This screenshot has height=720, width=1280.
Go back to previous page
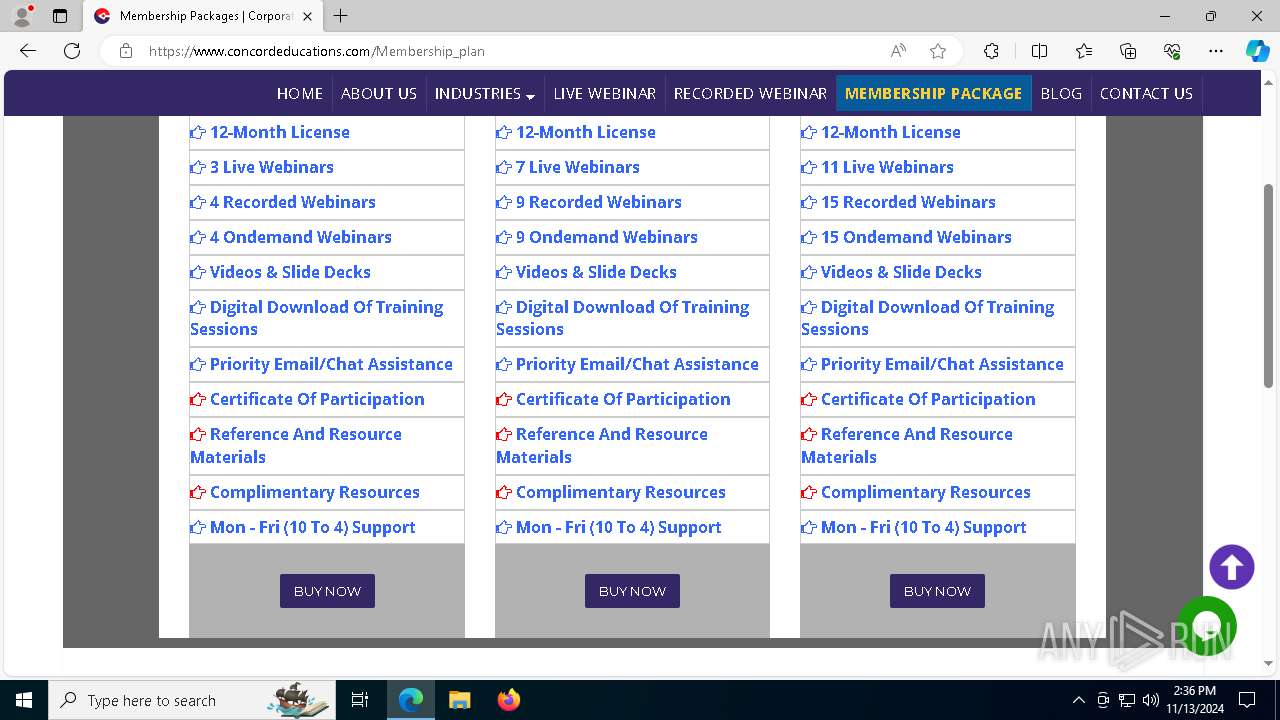tap(28, 51)
